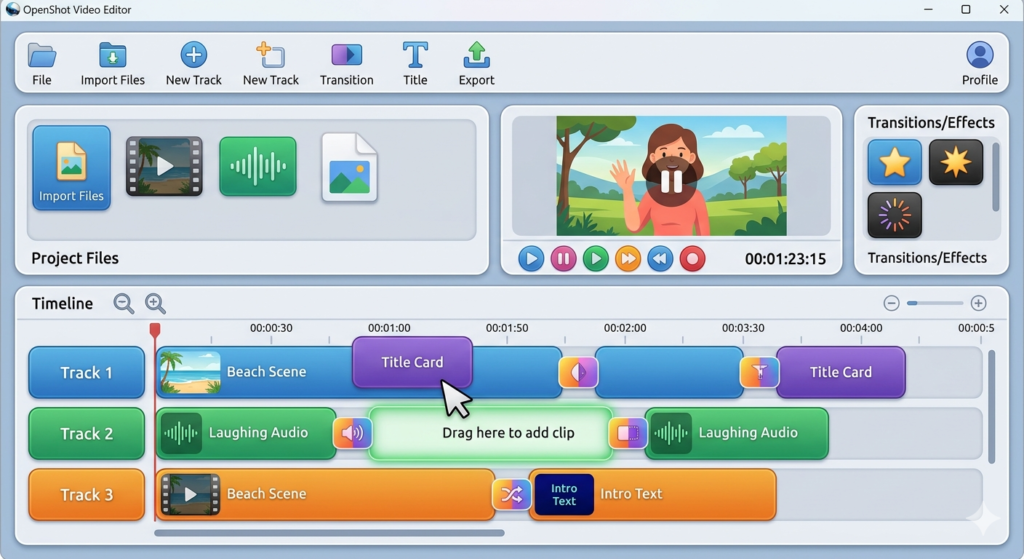Select the second Laughing Audio clip
The height and width of the screenshot is (559, 1024).
737,433
